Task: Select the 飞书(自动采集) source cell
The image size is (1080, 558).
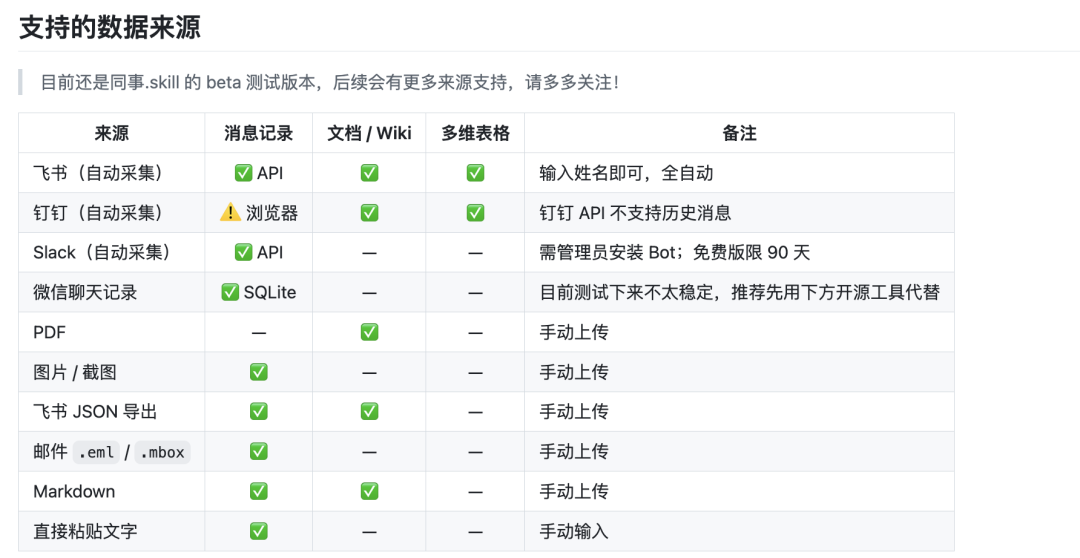Action: (x=112, y=173)
